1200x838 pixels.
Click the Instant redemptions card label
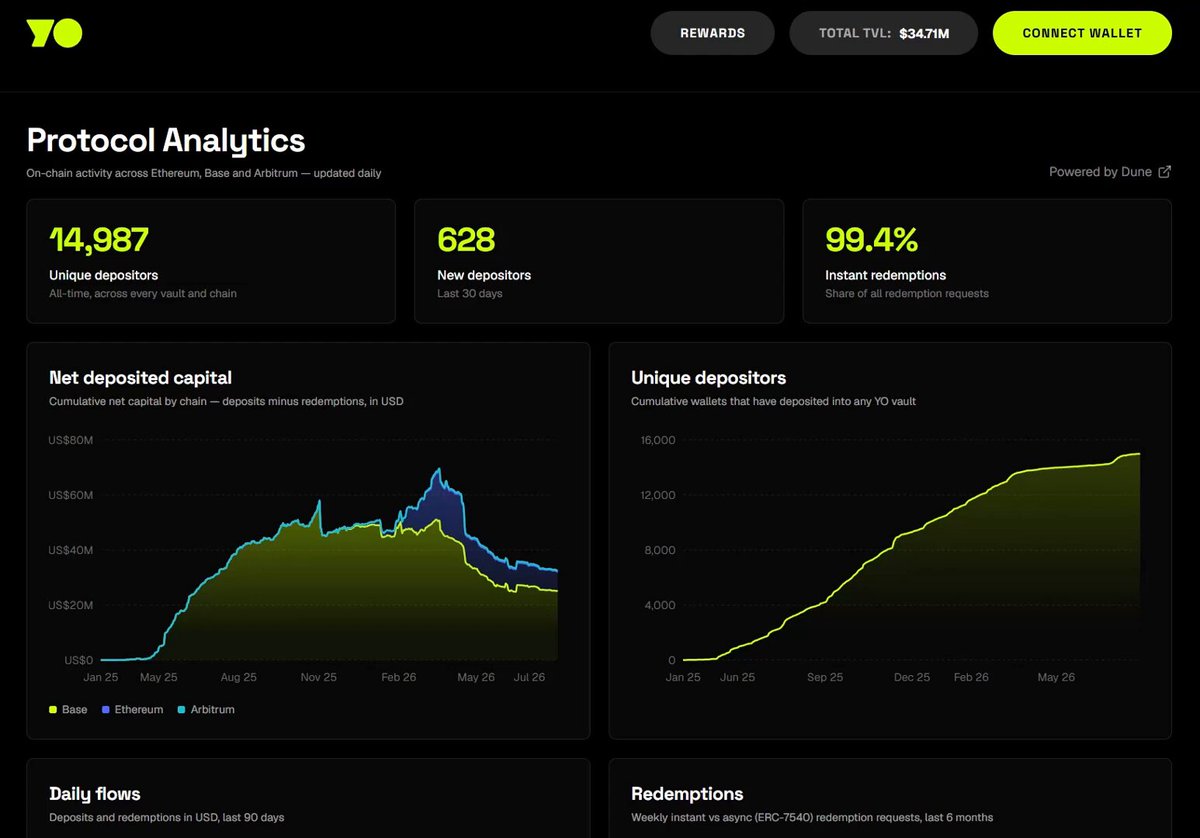coord(885,275)
